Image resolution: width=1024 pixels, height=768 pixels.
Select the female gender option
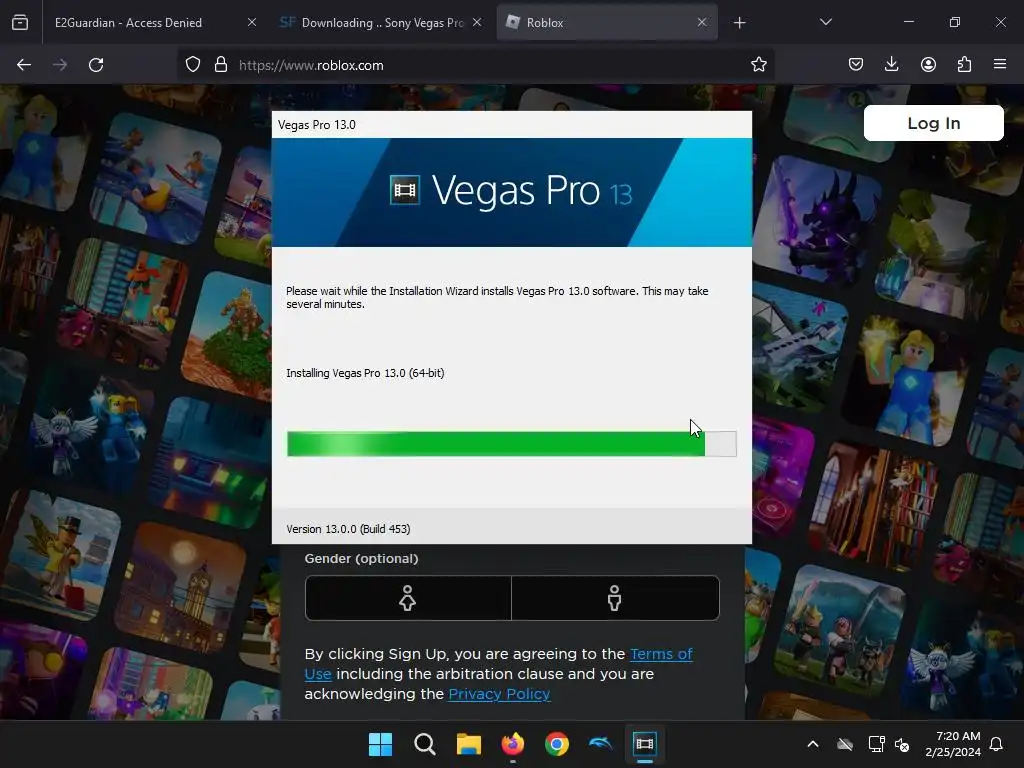tap(408, 598)
